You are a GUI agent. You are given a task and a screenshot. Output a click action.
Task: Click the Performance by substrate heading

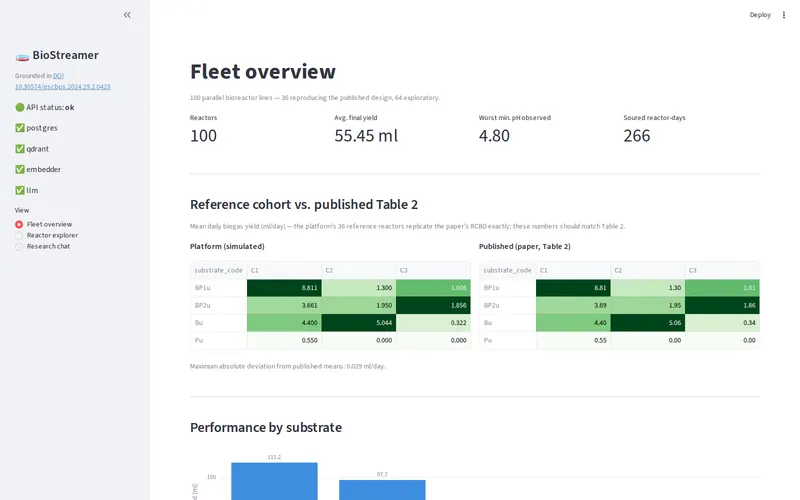pyautogui.click(x=266, y=427)
